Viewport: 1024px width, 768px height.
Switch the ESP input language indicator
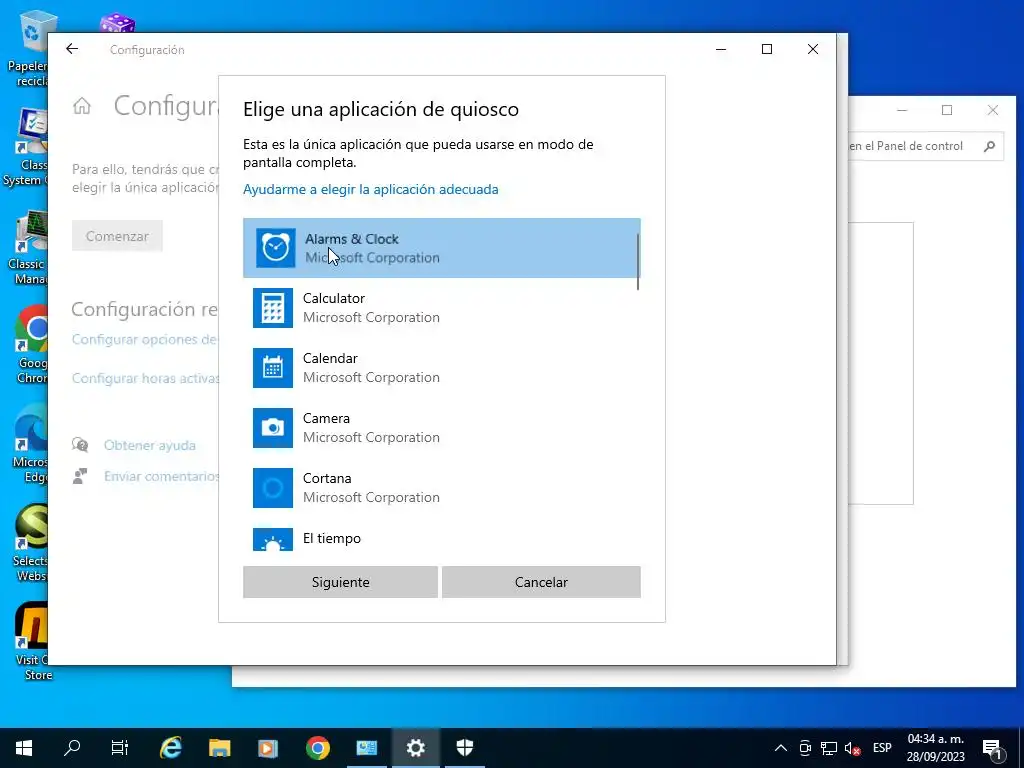pos(882,748)
